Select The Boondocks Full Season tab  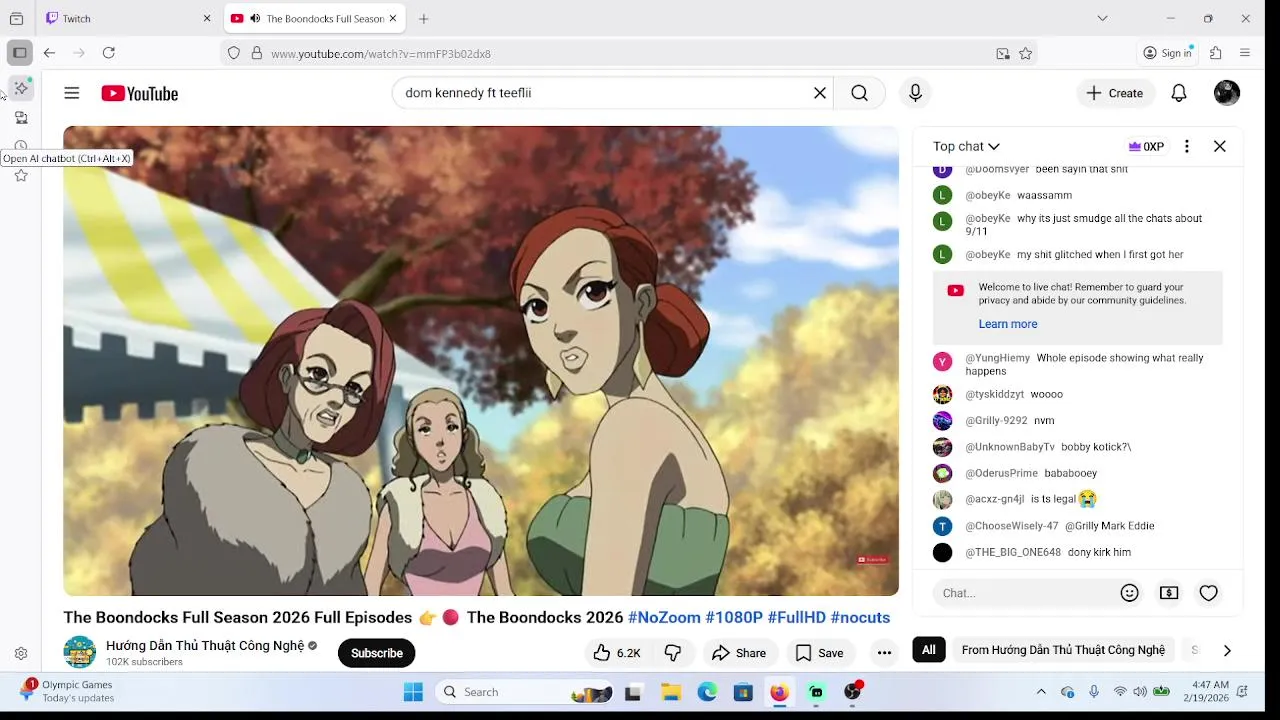coord(315,18)
